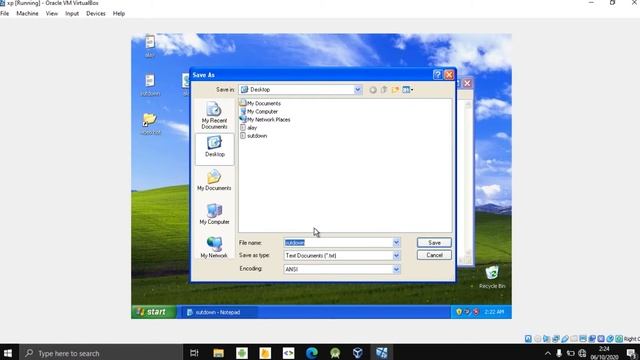The height and width of the screenshot is (360, 640).
Task: Open the VirtualBox File menu
Action: click(4, 13)
